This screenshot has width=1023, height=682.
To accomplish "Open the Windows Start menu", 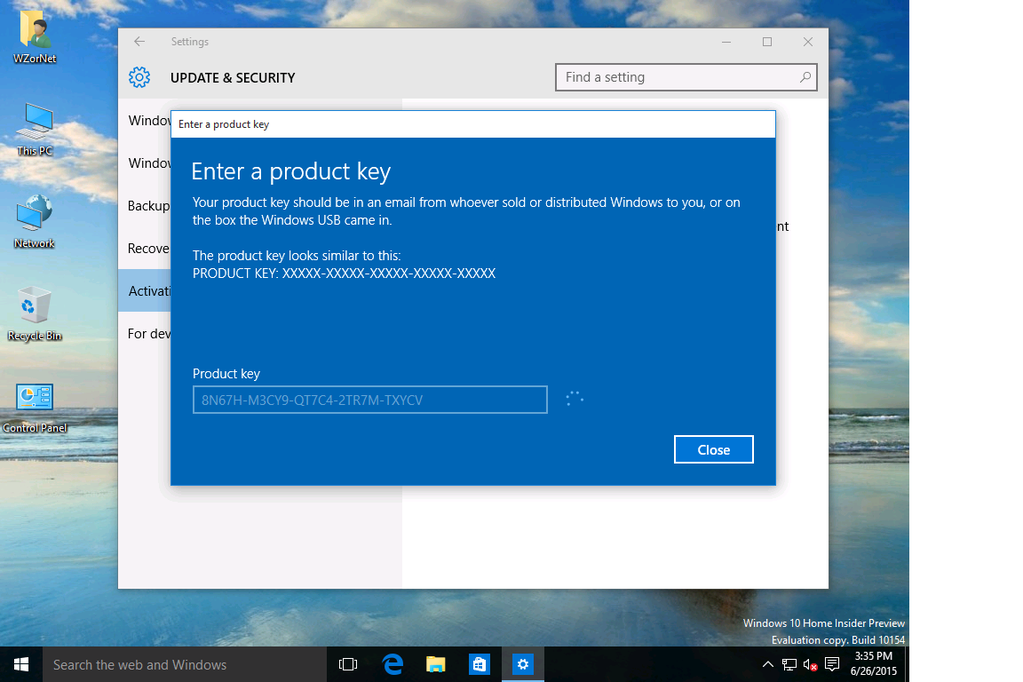I will point(21,664).
